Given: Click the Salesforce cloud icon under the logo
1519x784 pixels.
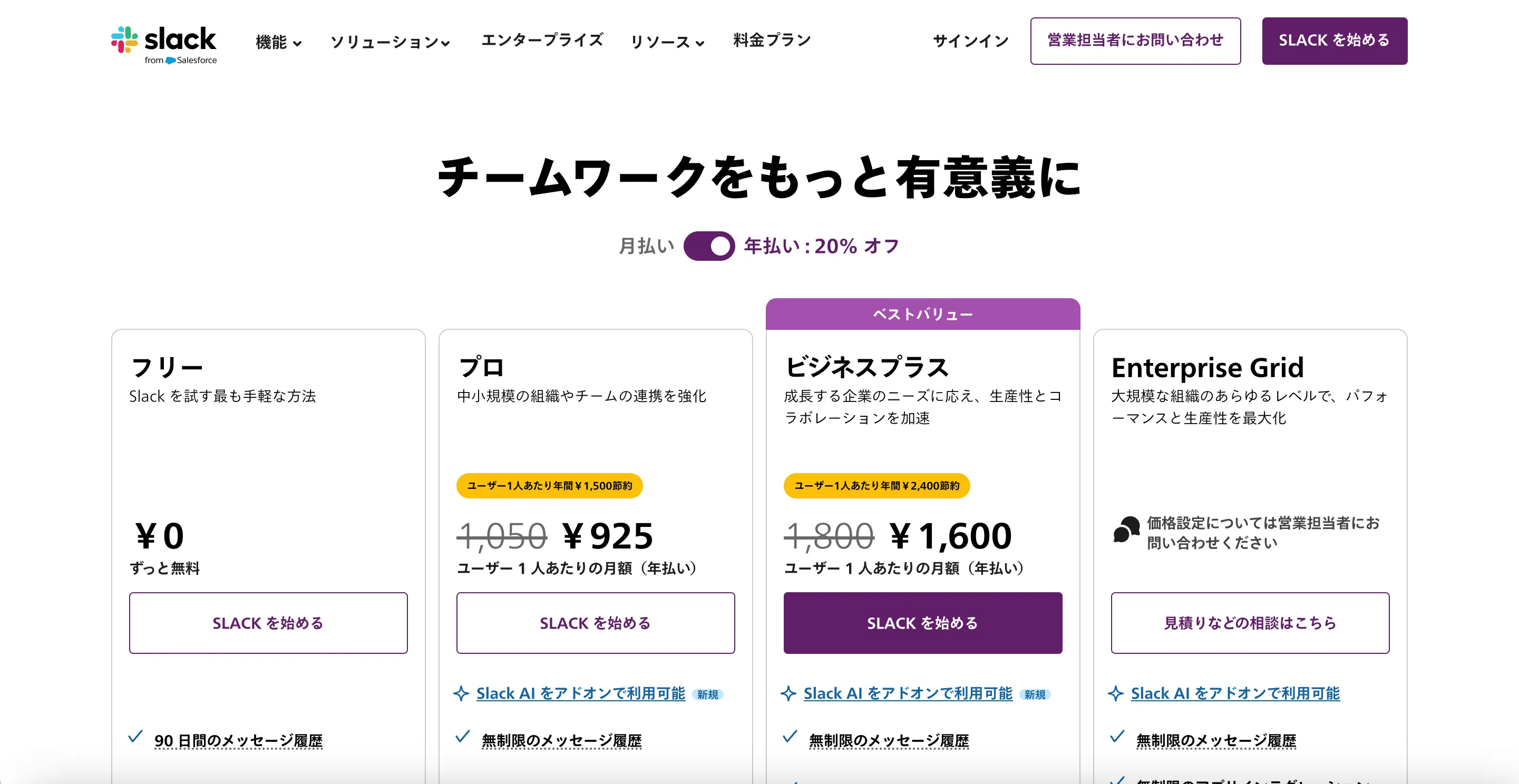Looking at the screenshot, I should [x=170, y=60].
